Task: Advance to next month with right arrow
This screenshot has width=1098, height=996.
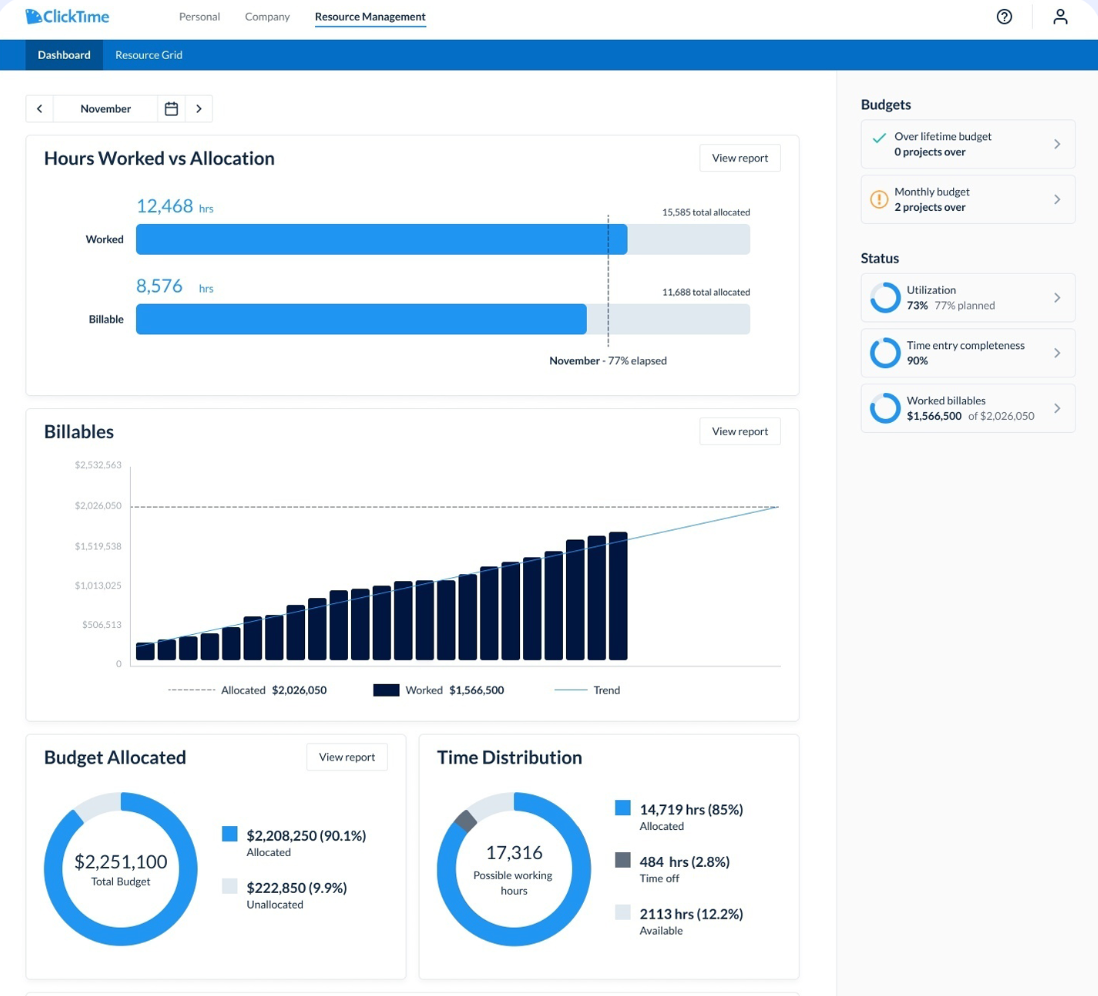Action: point(198,108)
